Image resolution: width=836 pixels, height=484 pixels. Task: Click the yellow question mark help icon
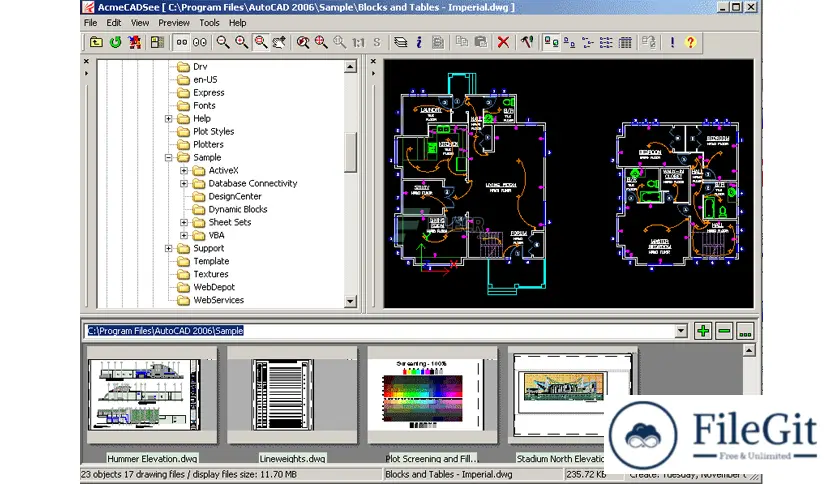[690, 42]
